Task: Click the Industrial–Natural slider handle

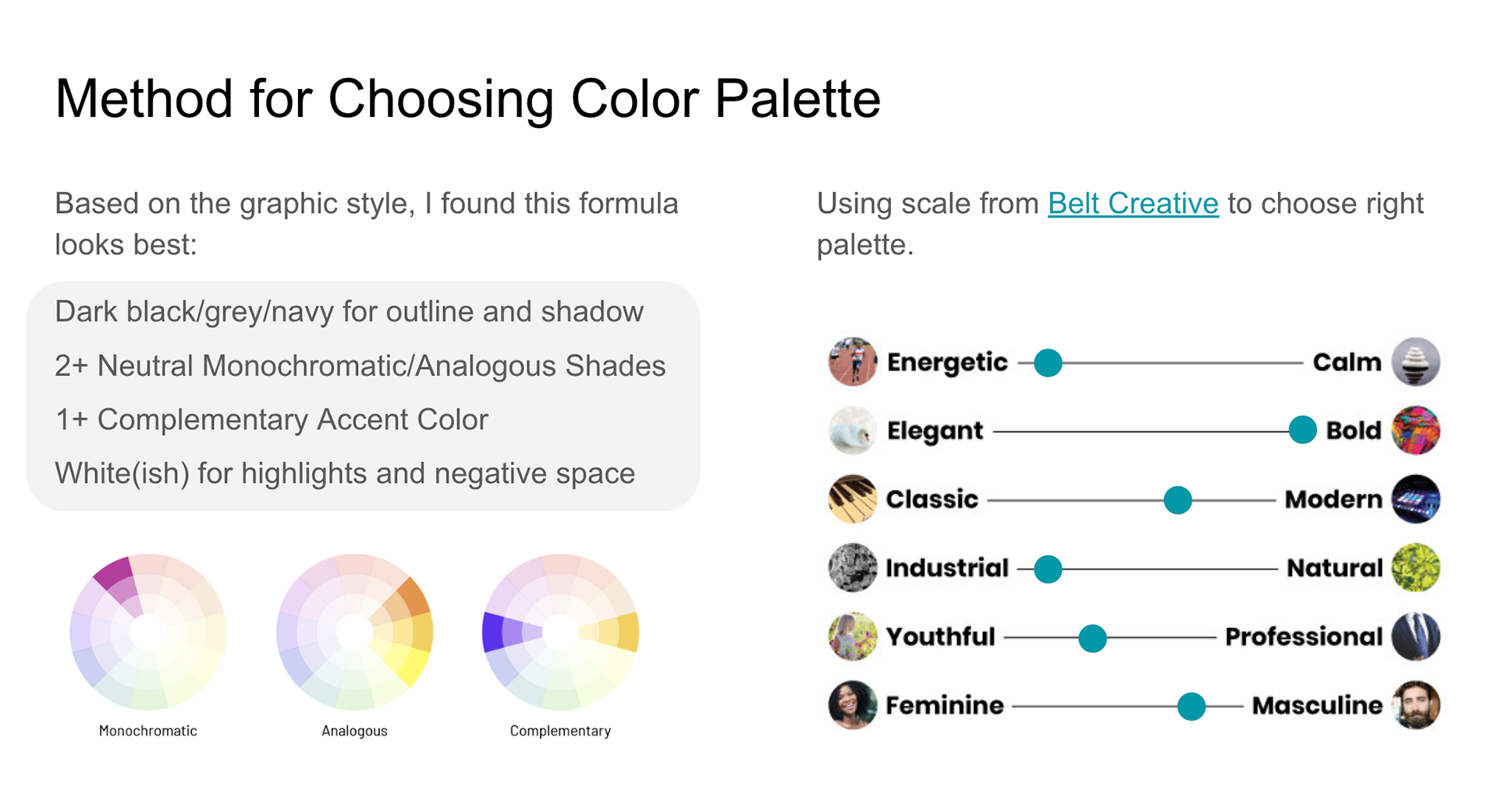Action: (1048, 569)
